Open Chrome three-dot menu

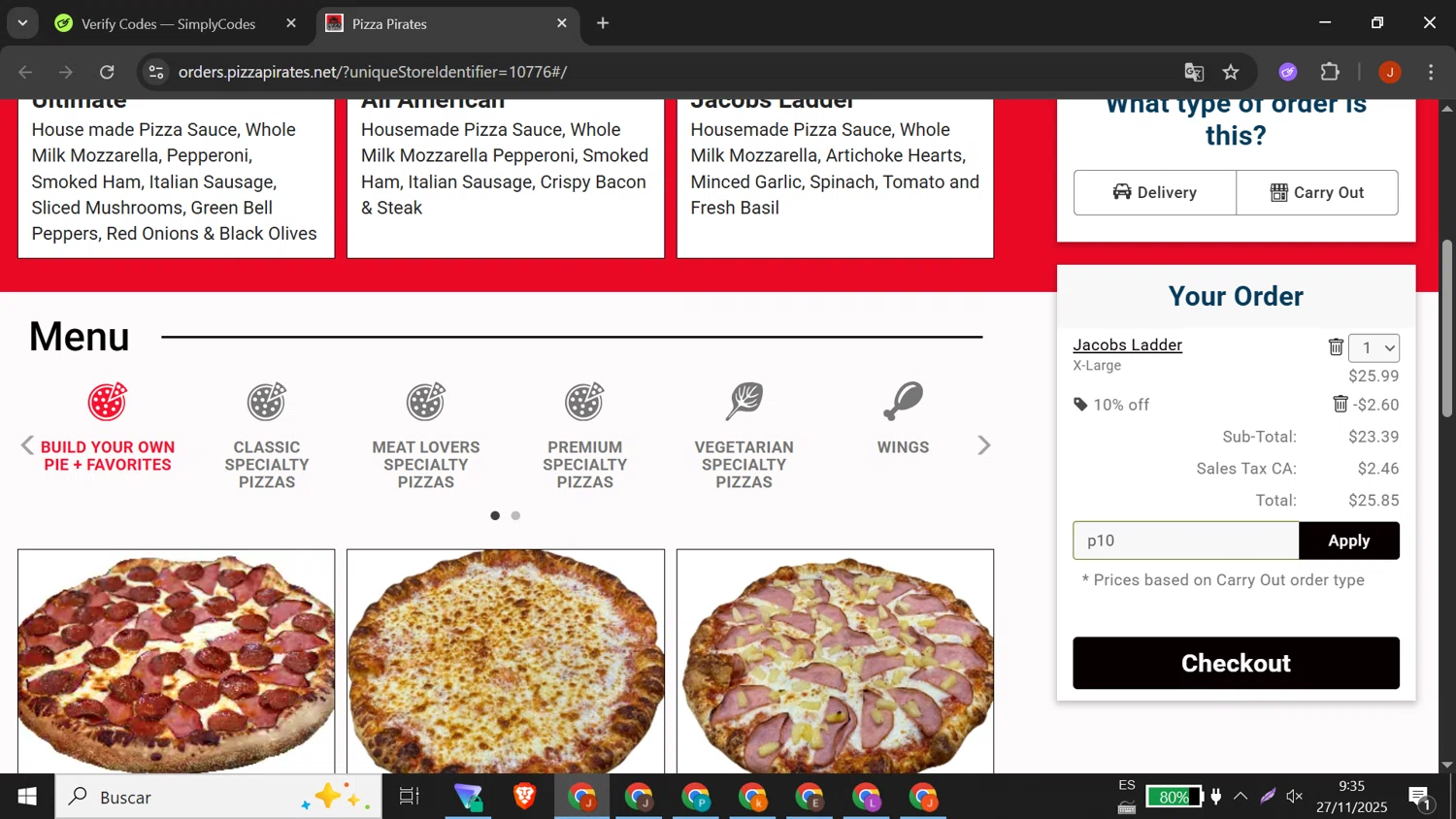point(1431,72)
